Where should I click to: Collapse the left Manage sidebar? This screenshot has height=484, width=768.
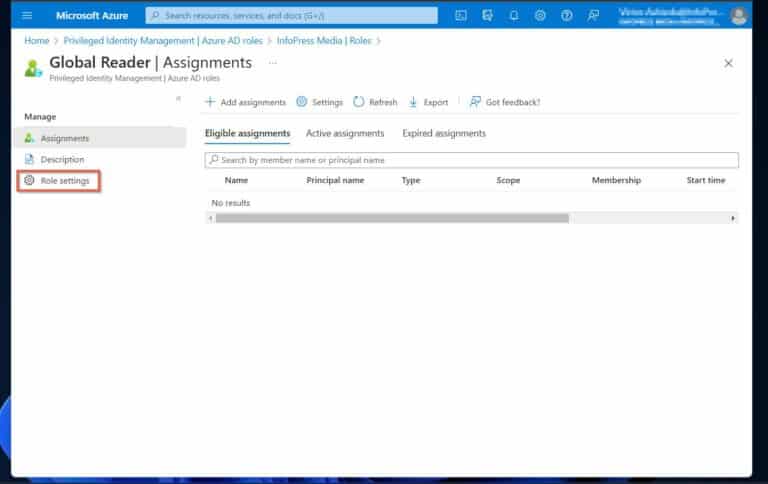tap(178, 98)
